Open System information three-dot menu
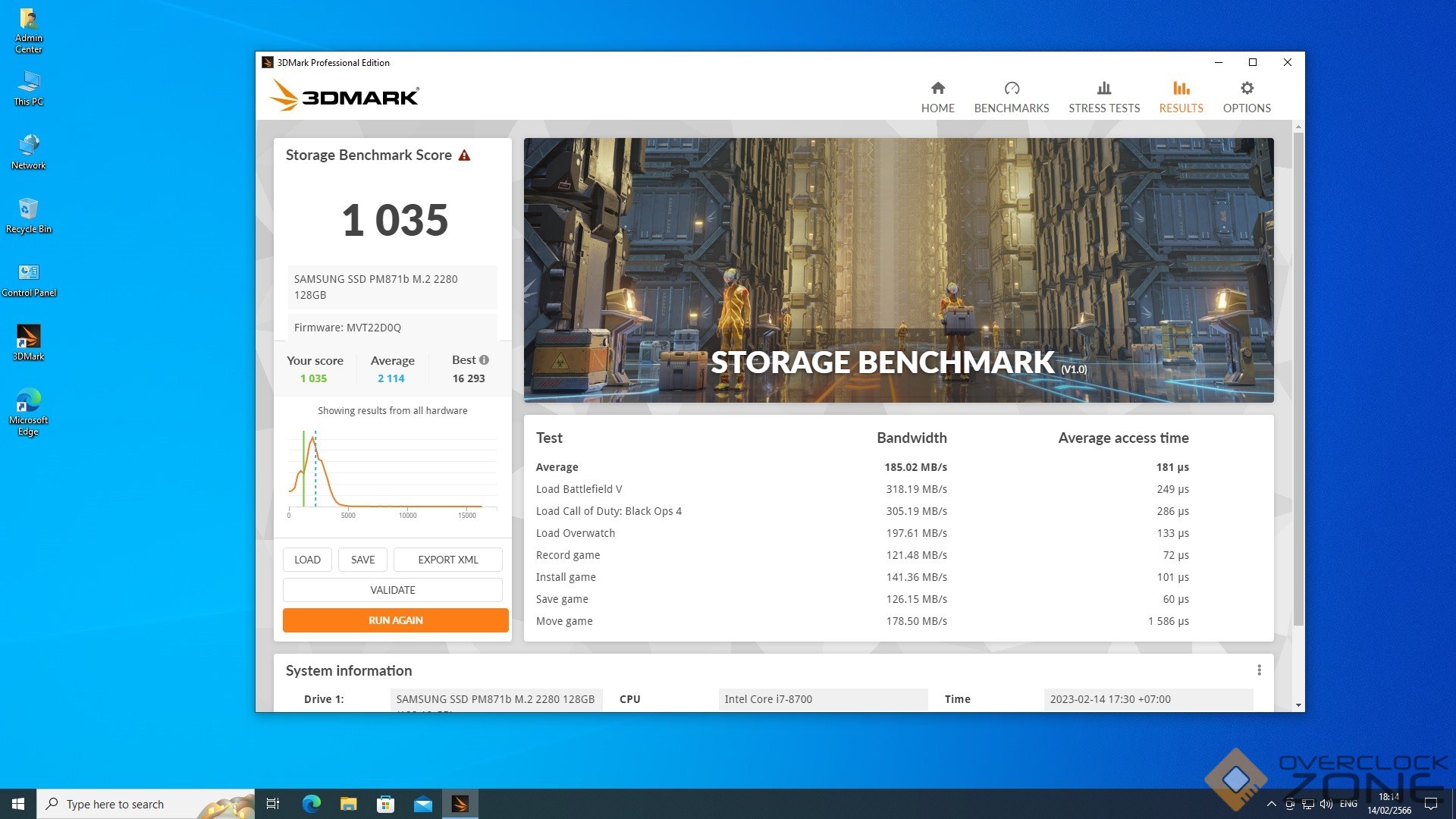 point(1259,670)
